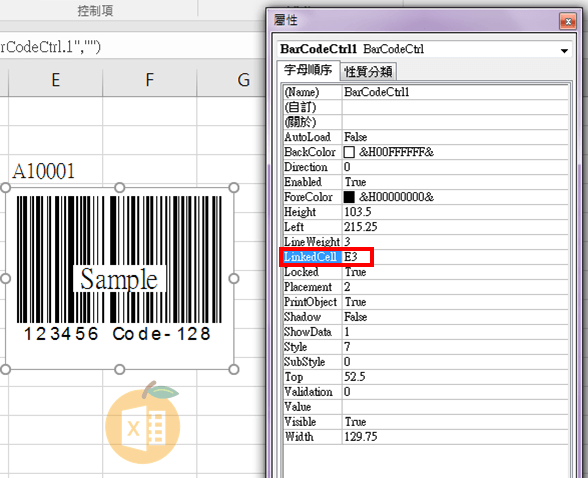
Task: Select the BackColor property
Action: click(x=312, y=152)
